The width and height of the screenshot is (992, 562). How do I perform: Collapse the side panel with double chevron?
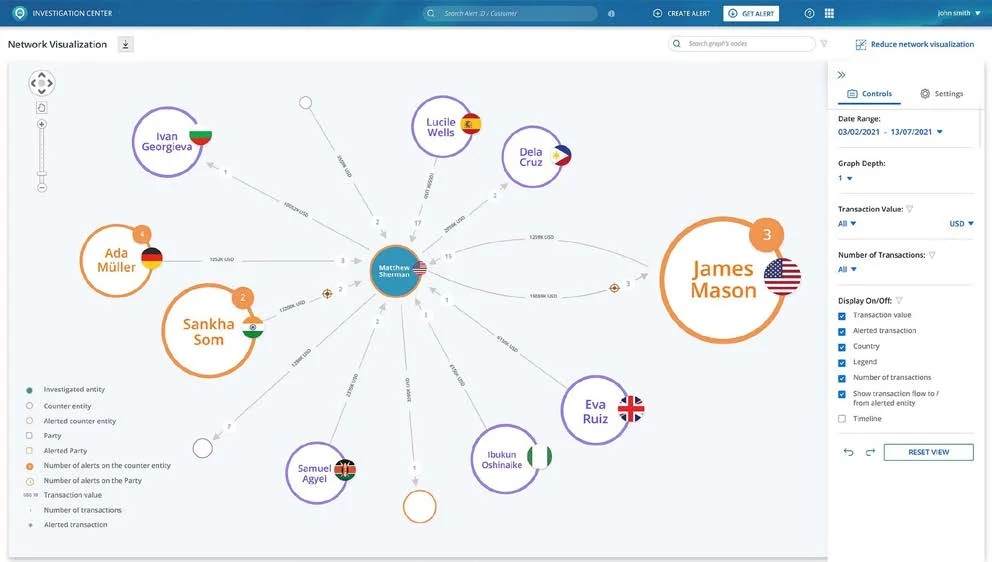coord(841,75)
